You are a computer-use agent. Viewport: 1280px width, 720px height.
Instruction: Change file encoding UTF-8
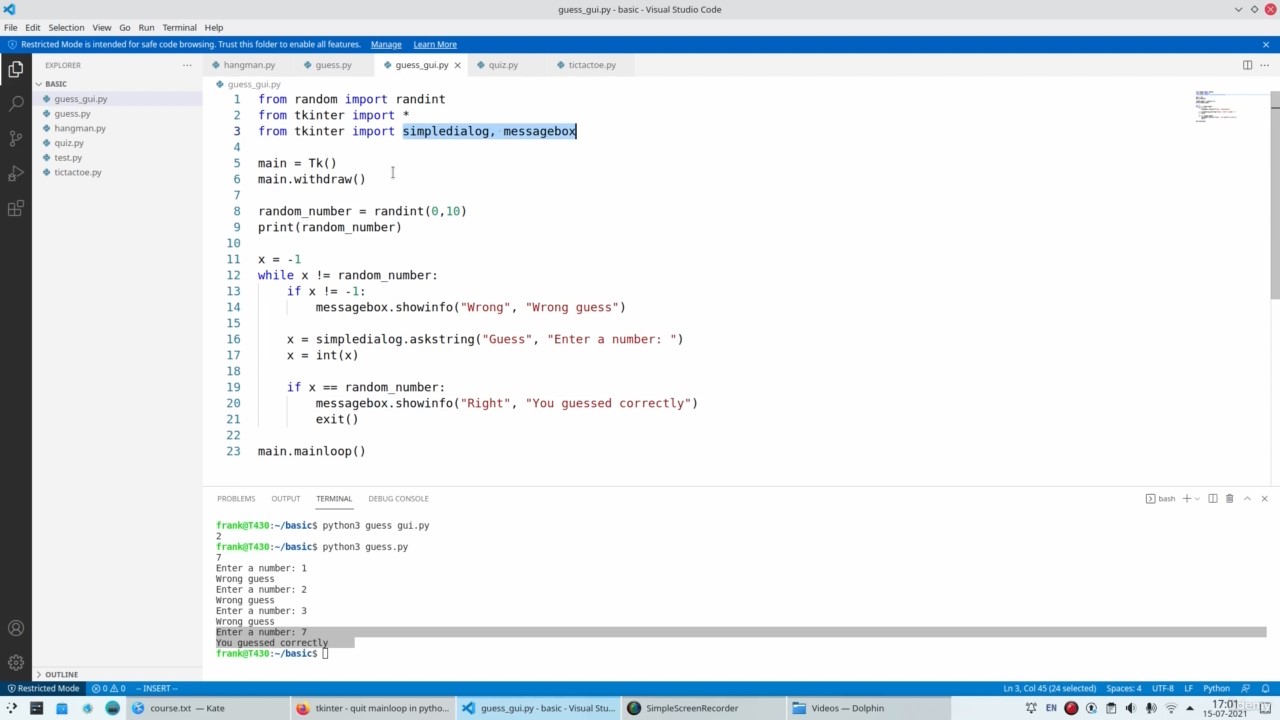tap(1163, 688)
